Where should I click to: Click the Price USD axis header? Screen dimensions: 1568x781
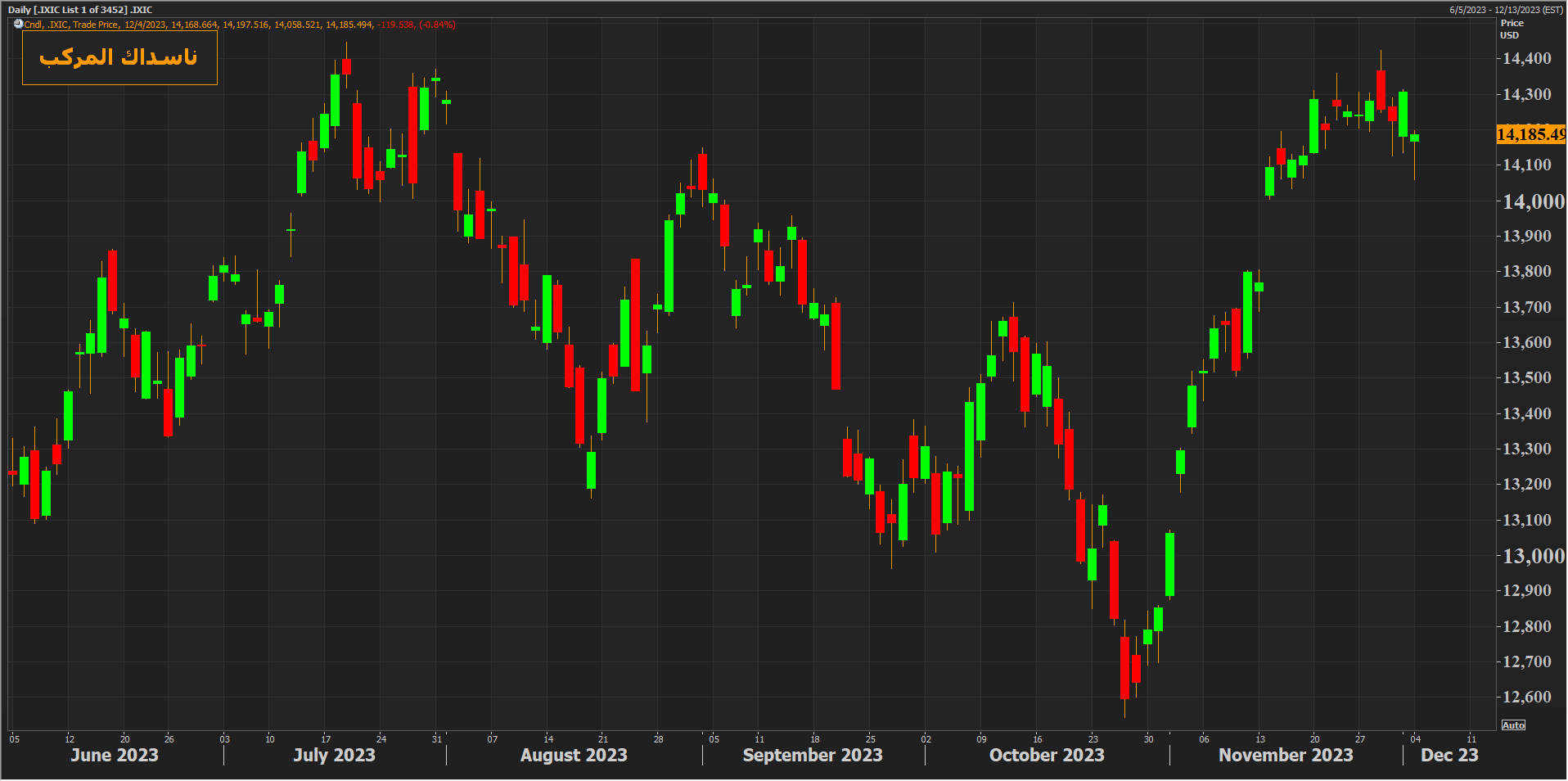click(x=1511, y=29)
